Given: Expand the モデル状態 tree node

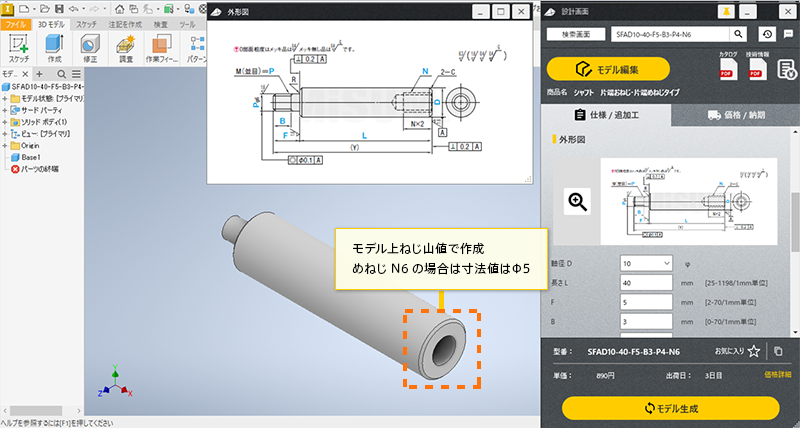Looking at the screenshot, I should tap(5, 100).
